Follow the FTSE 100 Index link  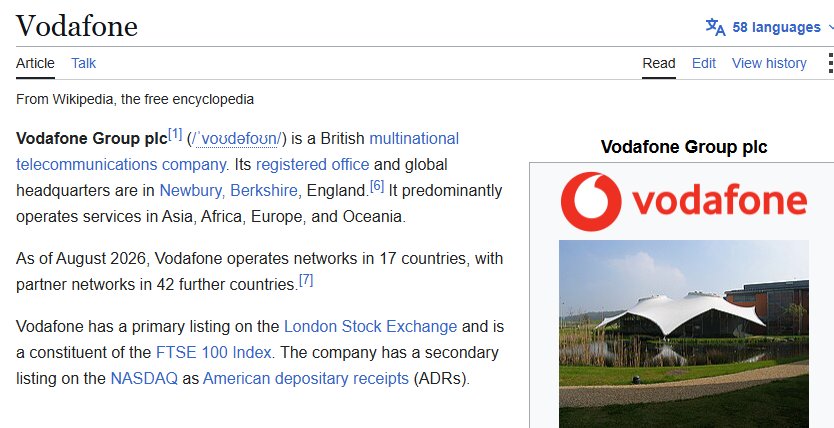click(x=214, y=353)
